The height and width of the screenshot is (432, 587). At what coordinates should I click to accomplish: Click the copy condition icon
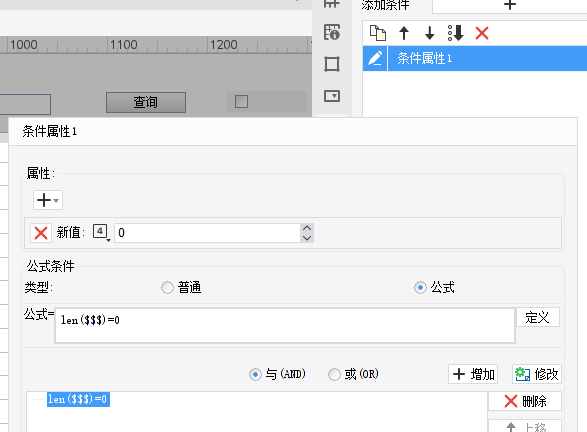[x=378, y=33]
